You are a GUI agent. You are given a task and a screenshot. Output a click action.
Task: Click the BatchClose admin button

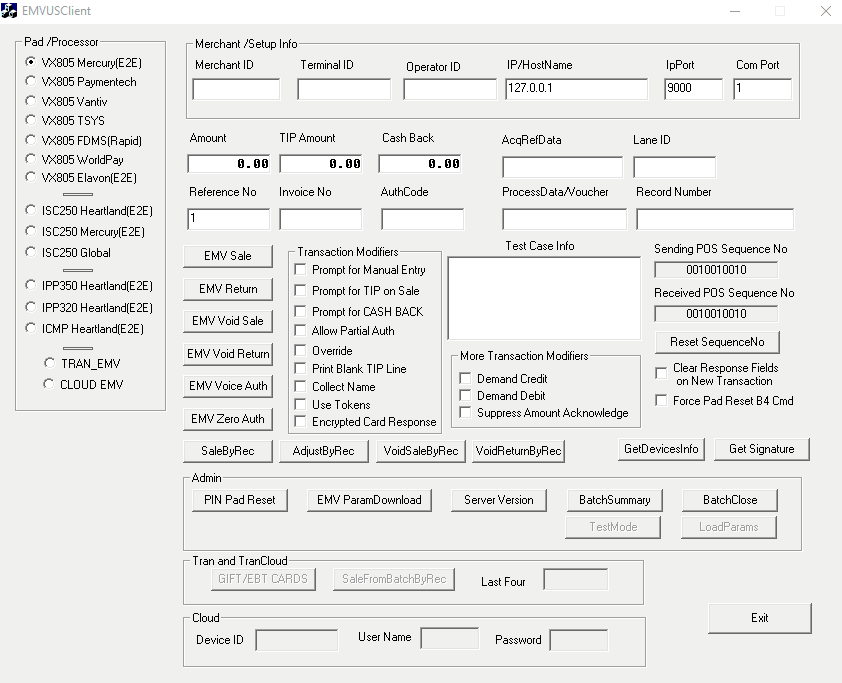(x=729, y=500)
